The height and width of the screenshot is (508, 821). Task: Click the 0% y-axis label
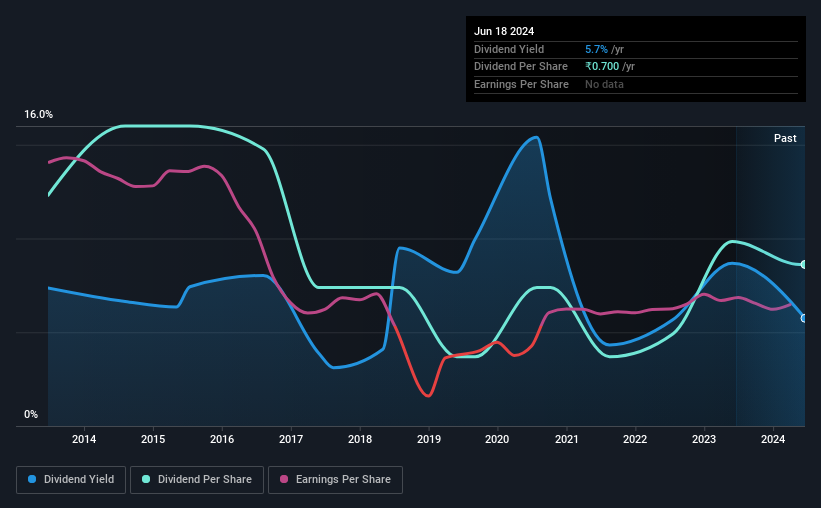(31, 414)
